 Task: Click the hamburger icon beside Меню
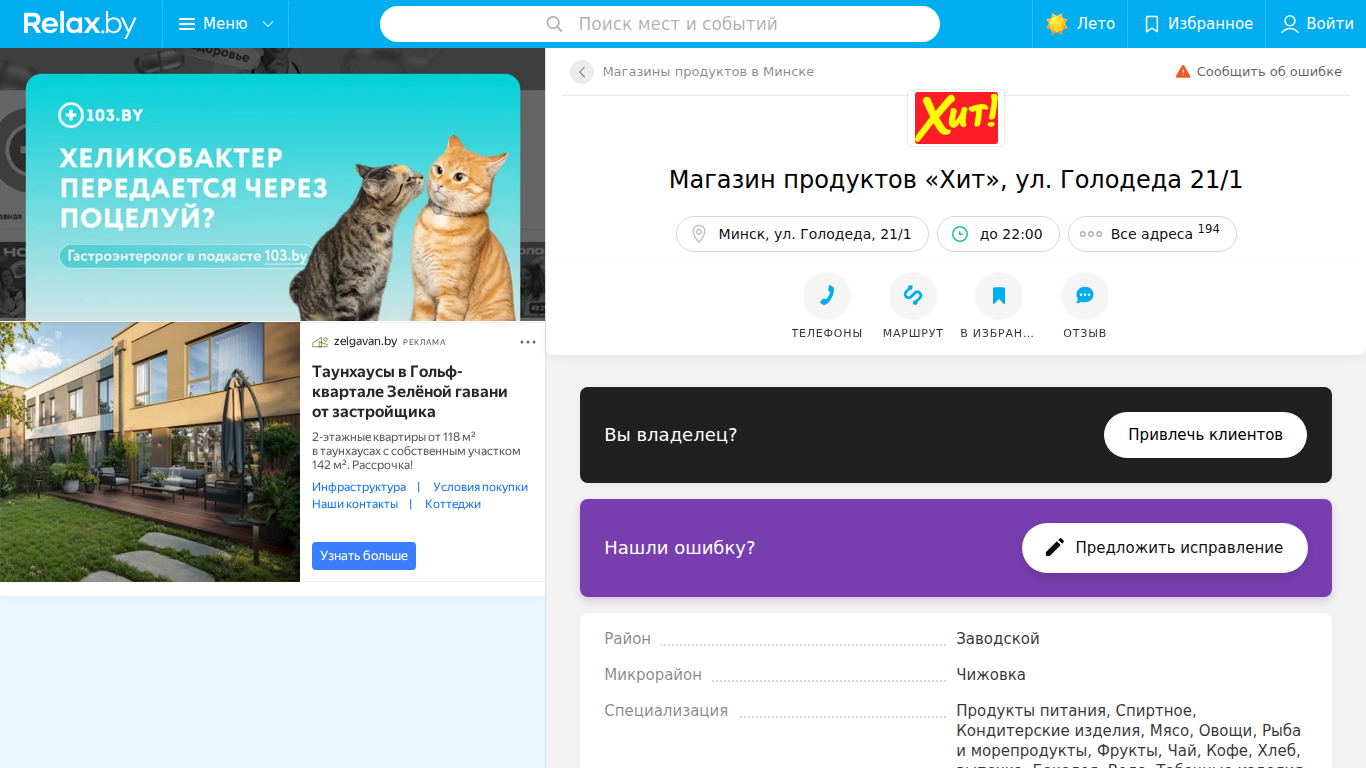(x=187, y=24)
